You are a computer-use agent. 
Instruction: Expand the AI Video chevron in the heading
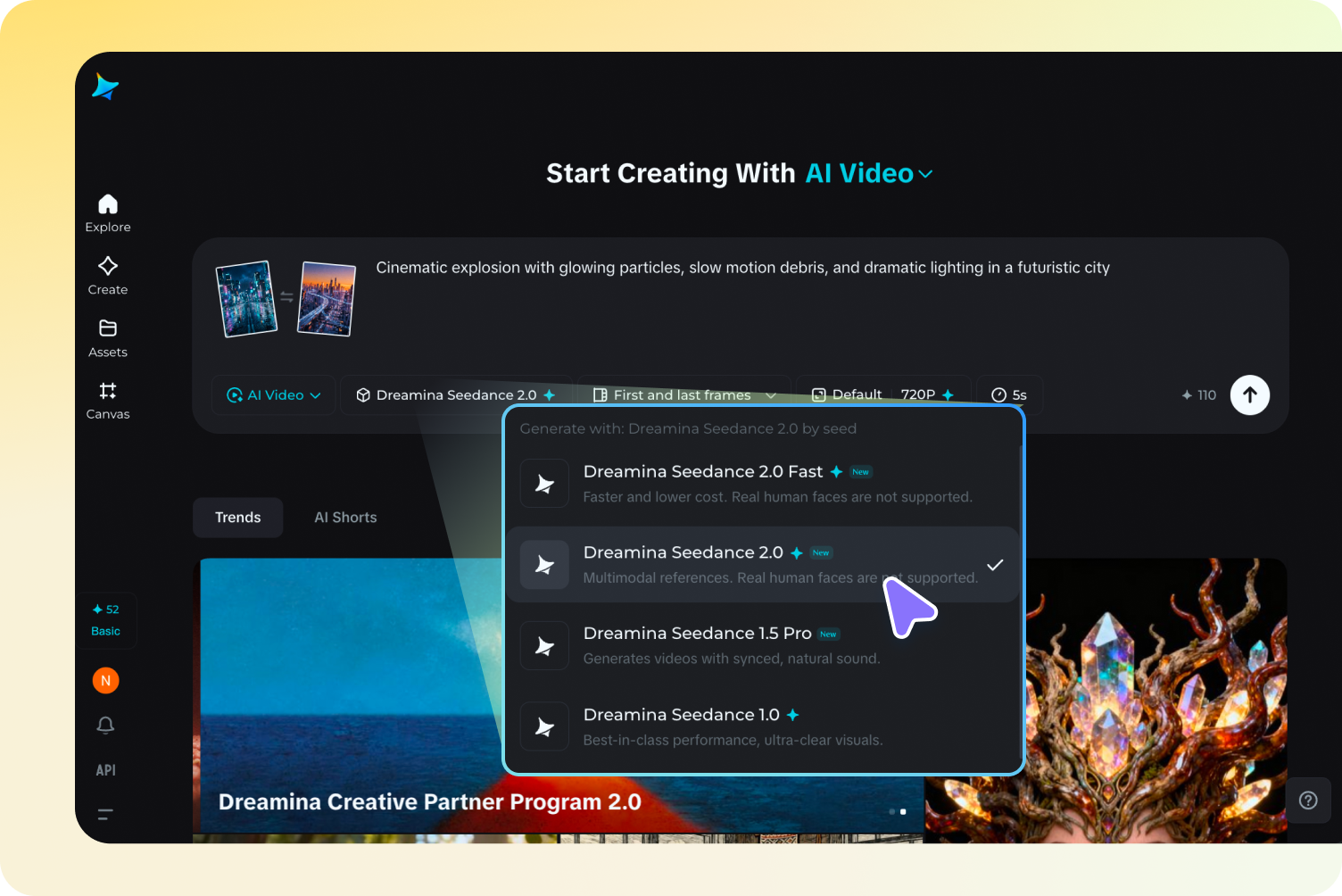(925, 174)
